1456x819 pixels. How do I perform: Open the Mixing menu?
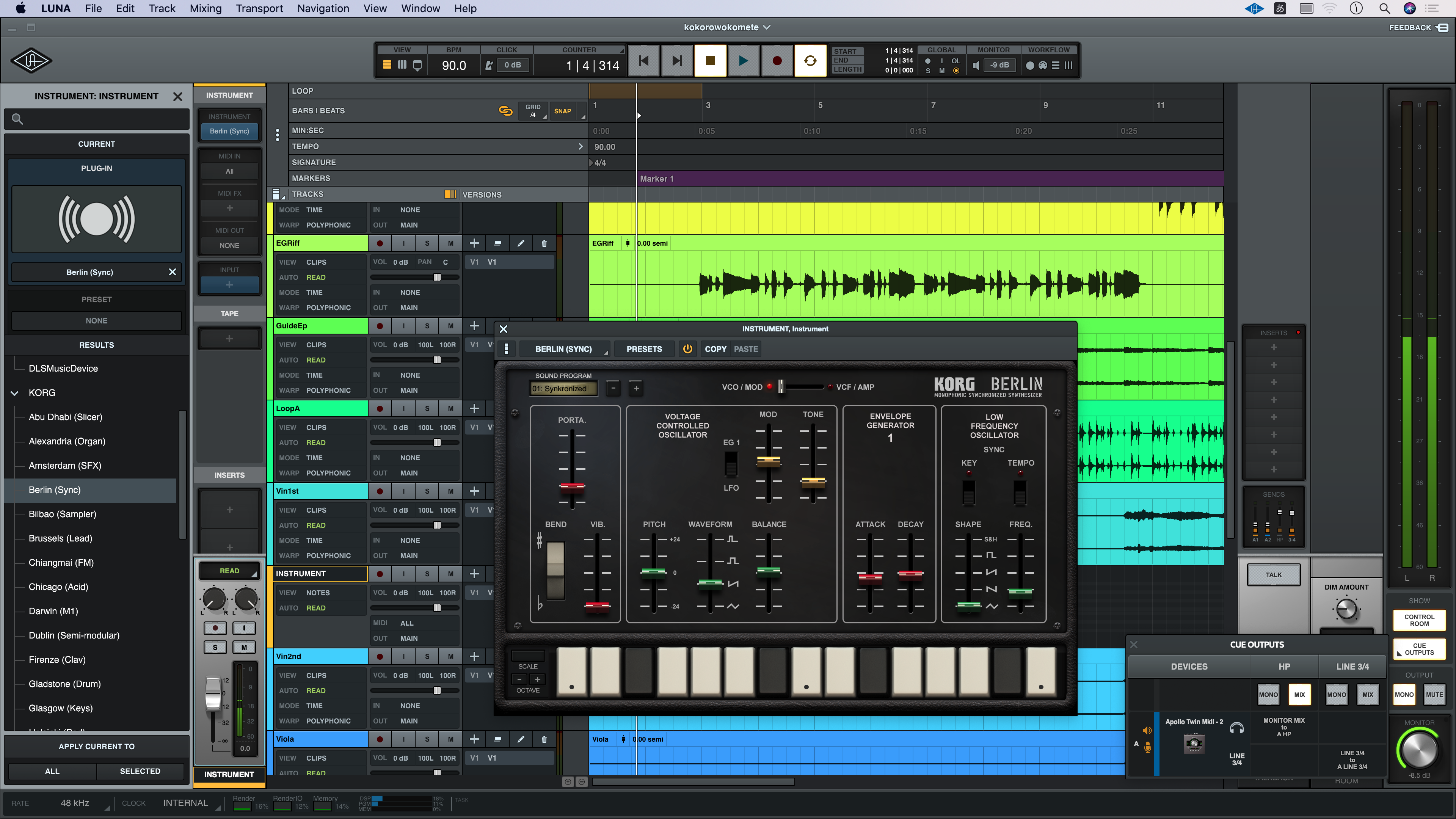(206, 8)
